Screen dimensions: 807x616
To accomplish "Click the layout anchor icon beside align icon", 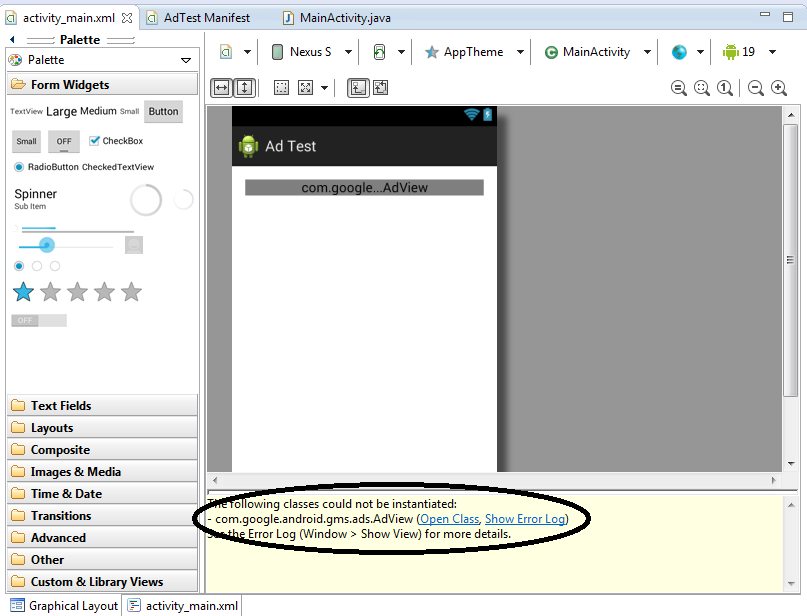I will point(381,88).
